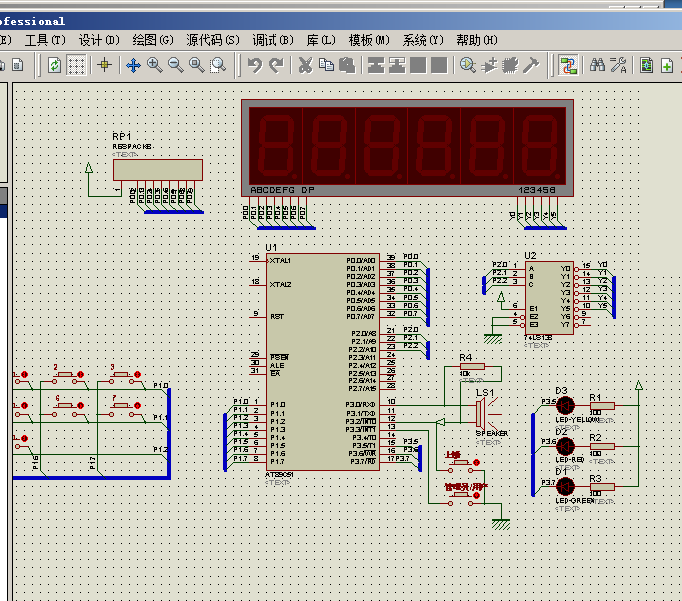The width and height of the screenshot is (682, 601).
Task: Open the Property Assignment Tool icon
Action: (618, 65)
